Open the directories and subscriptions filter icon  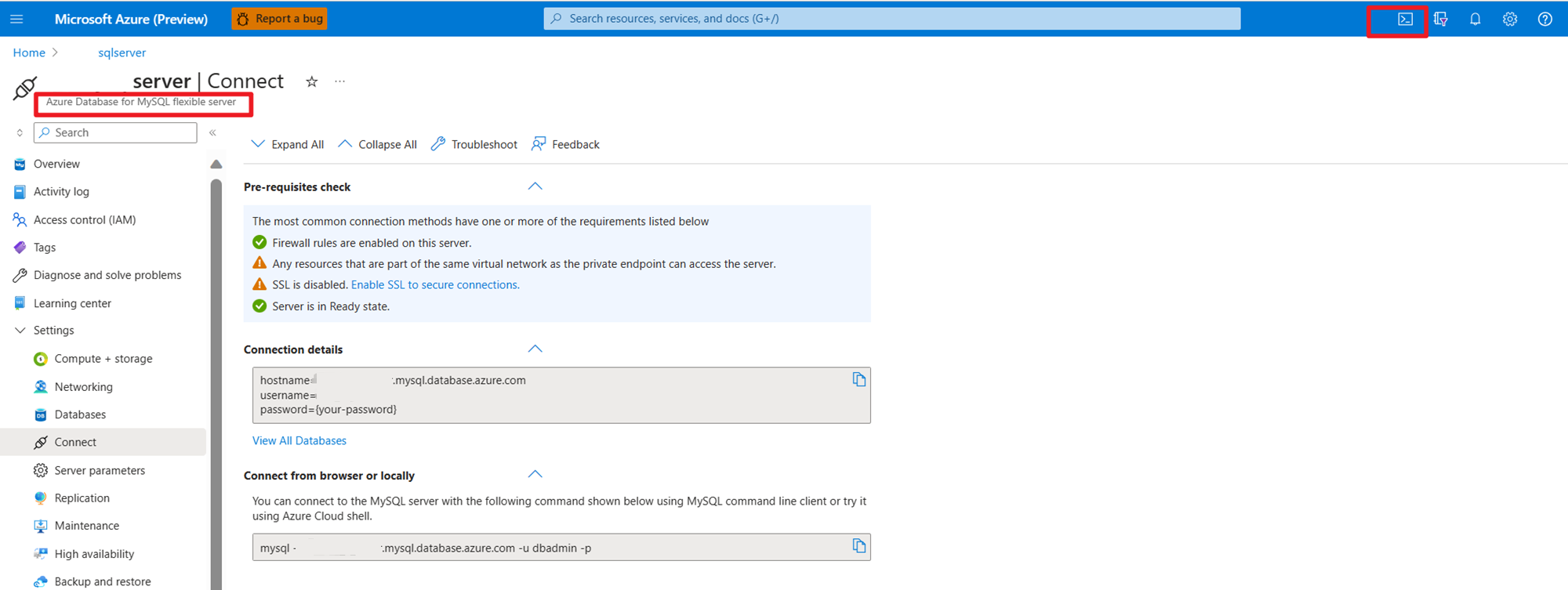point(1440,19)
